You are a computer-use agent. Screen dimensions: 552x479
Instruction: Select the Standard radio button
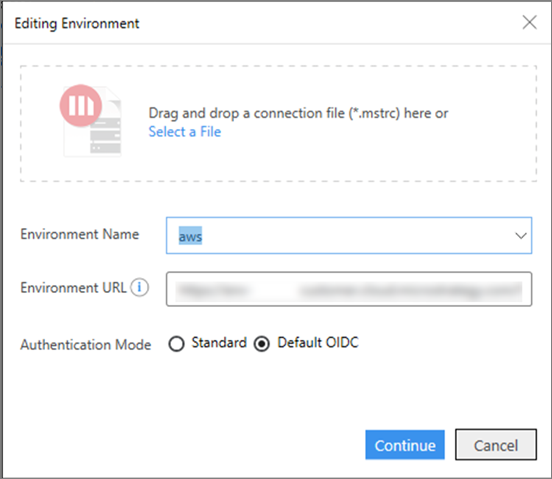[176, 344]
